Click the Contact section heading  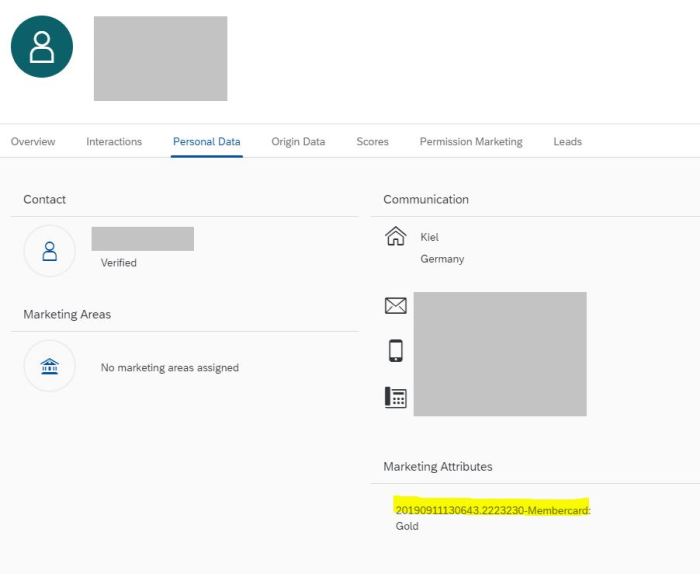pos(45,199)
